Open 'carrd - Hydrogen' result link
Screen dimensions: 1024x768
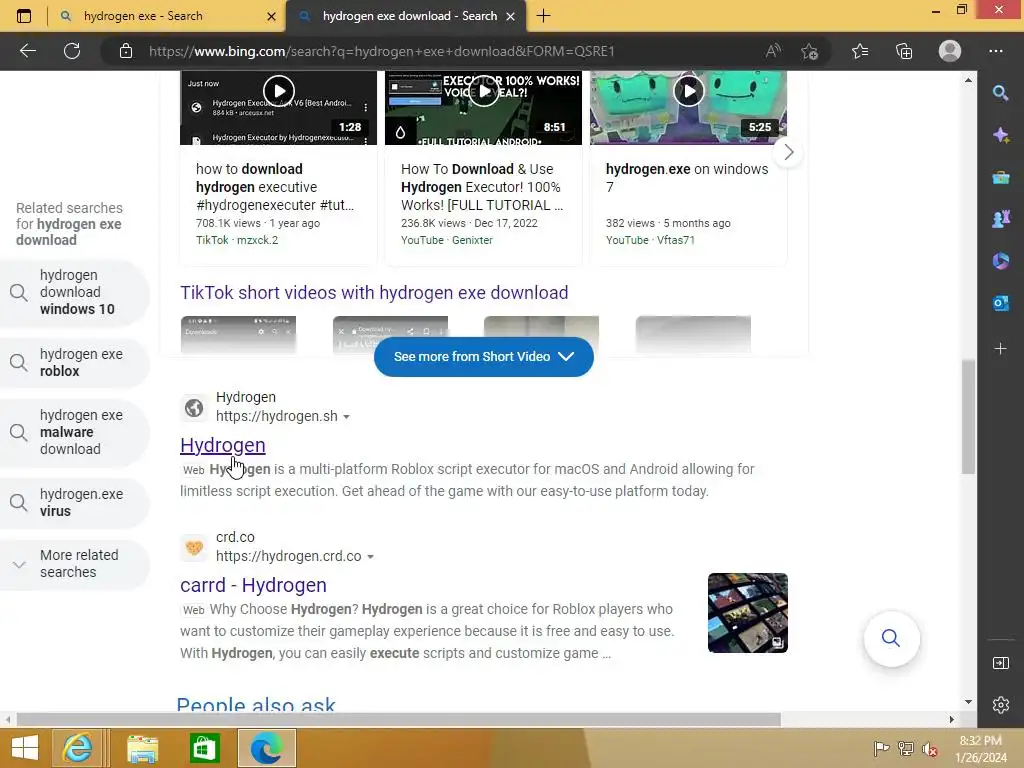coord(253,585)
